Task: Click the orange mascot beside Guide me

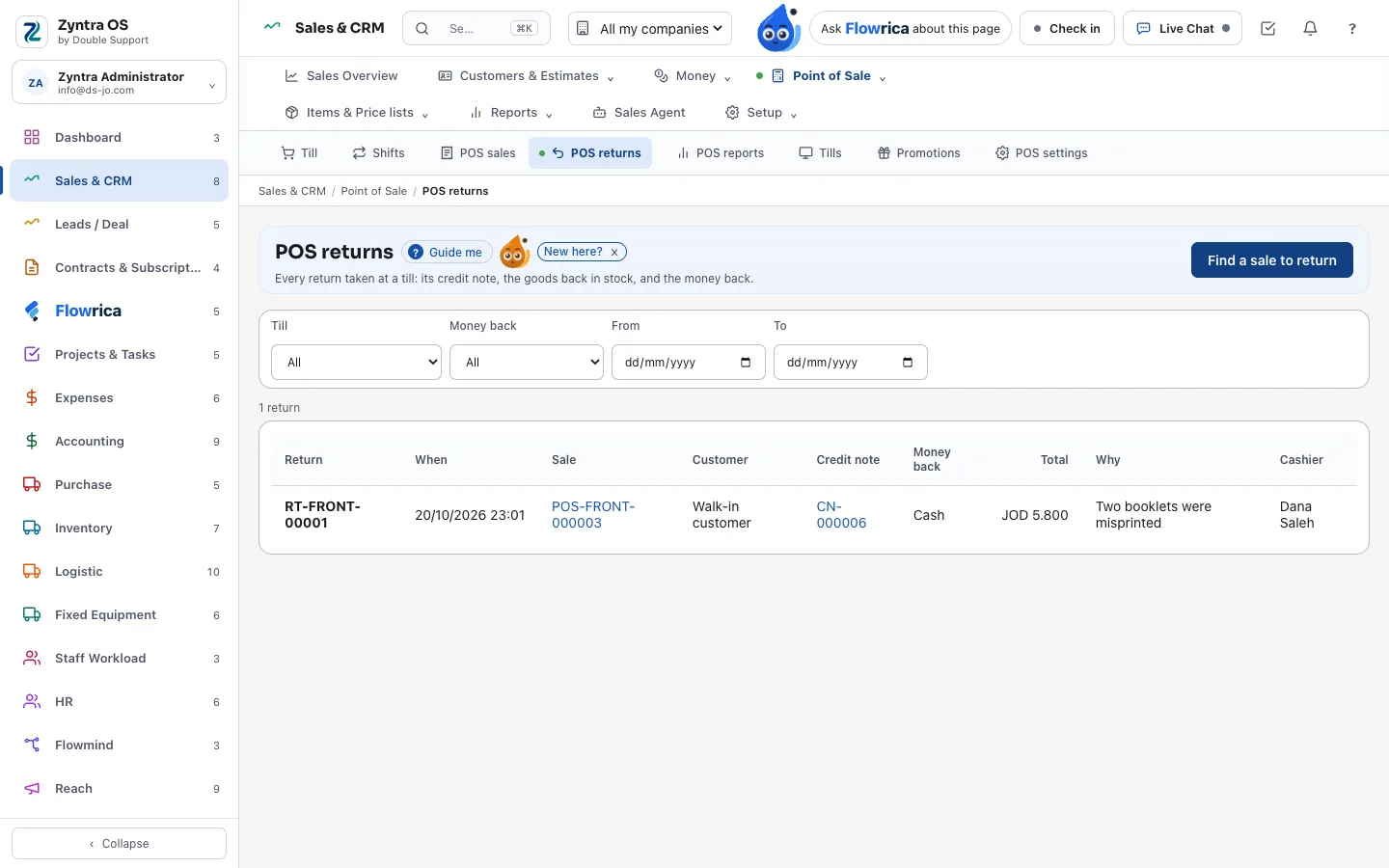Action: [515, 252]
